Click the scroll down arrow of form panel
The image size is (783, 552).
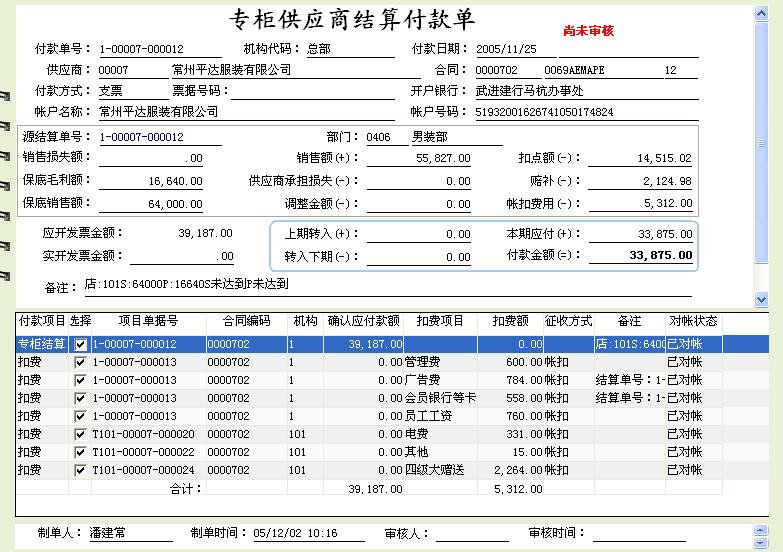click(761, 300)
